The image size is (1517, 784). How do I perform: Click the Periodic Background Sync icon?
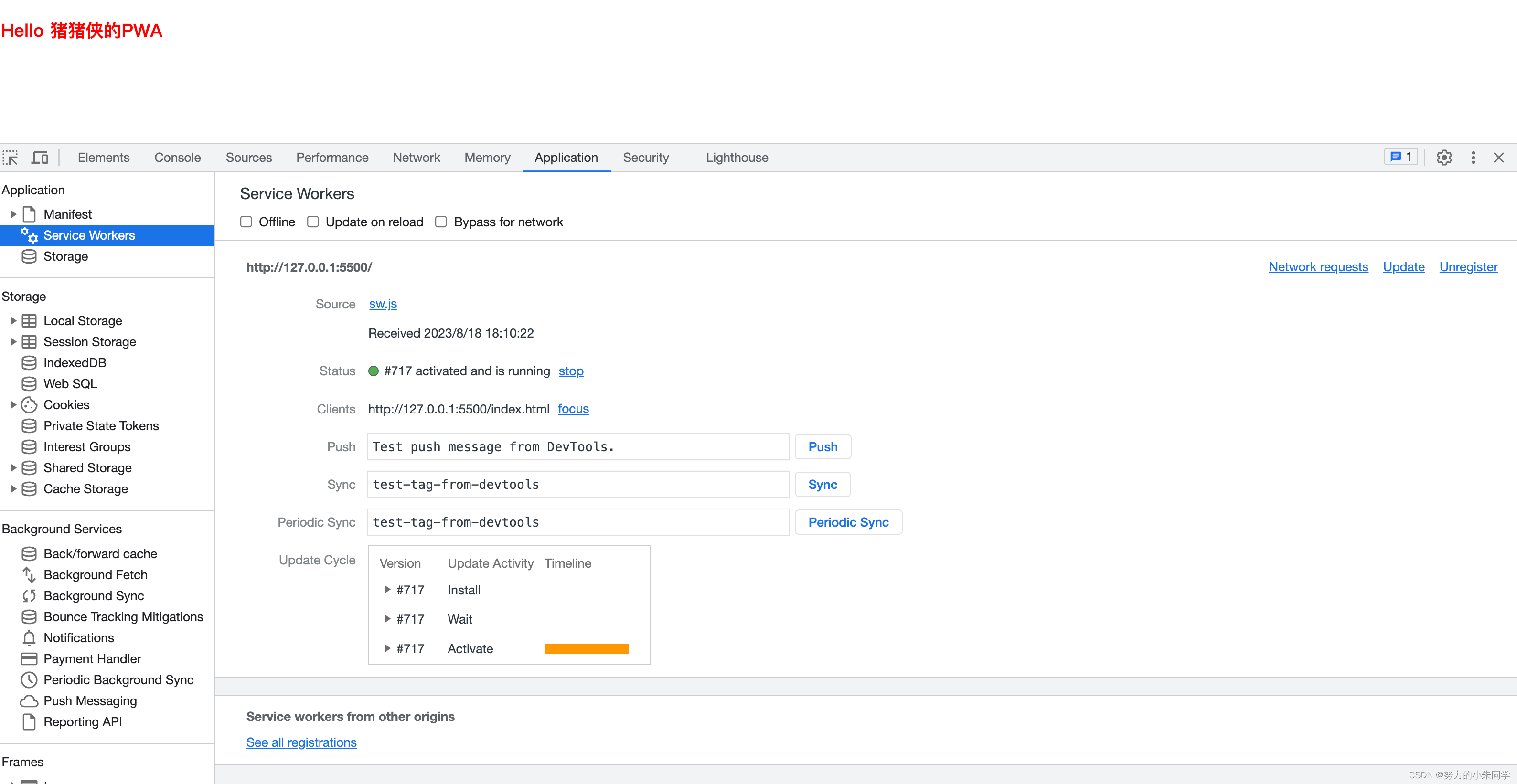pos(28,680)
